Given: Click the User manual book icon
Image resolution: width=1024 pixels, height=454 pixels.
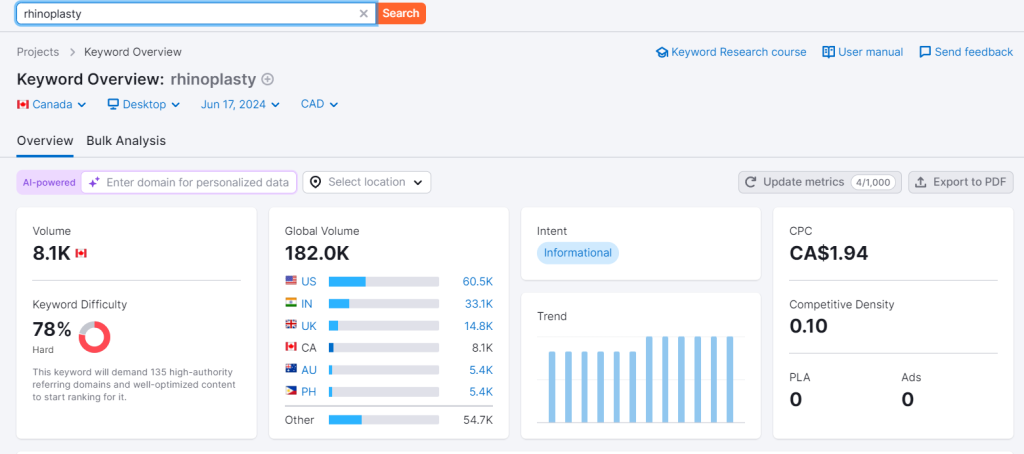Looking at the screenshot, I should point(828,52).
